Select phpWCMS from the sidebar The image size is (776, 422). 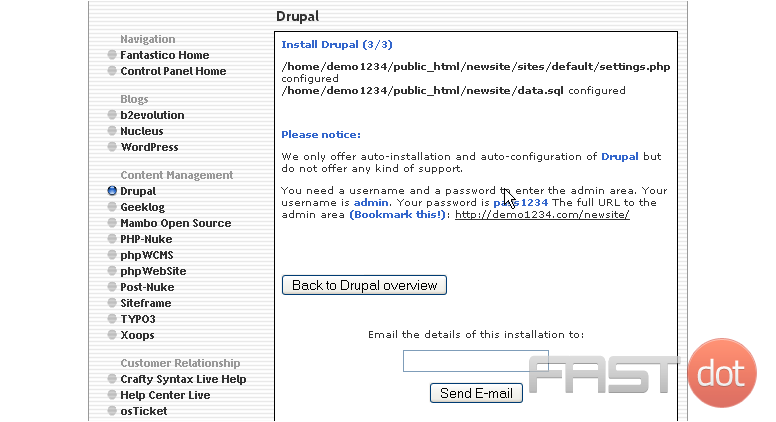pyautogui.click(x=147, y=255)
